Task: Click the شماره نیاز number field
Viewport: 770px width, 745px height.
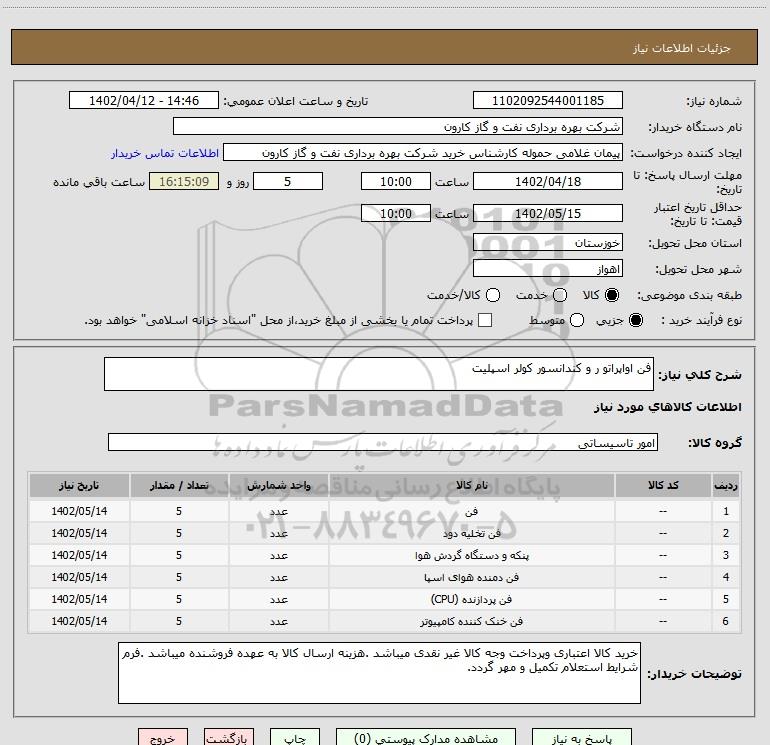Action: point(548,100)
